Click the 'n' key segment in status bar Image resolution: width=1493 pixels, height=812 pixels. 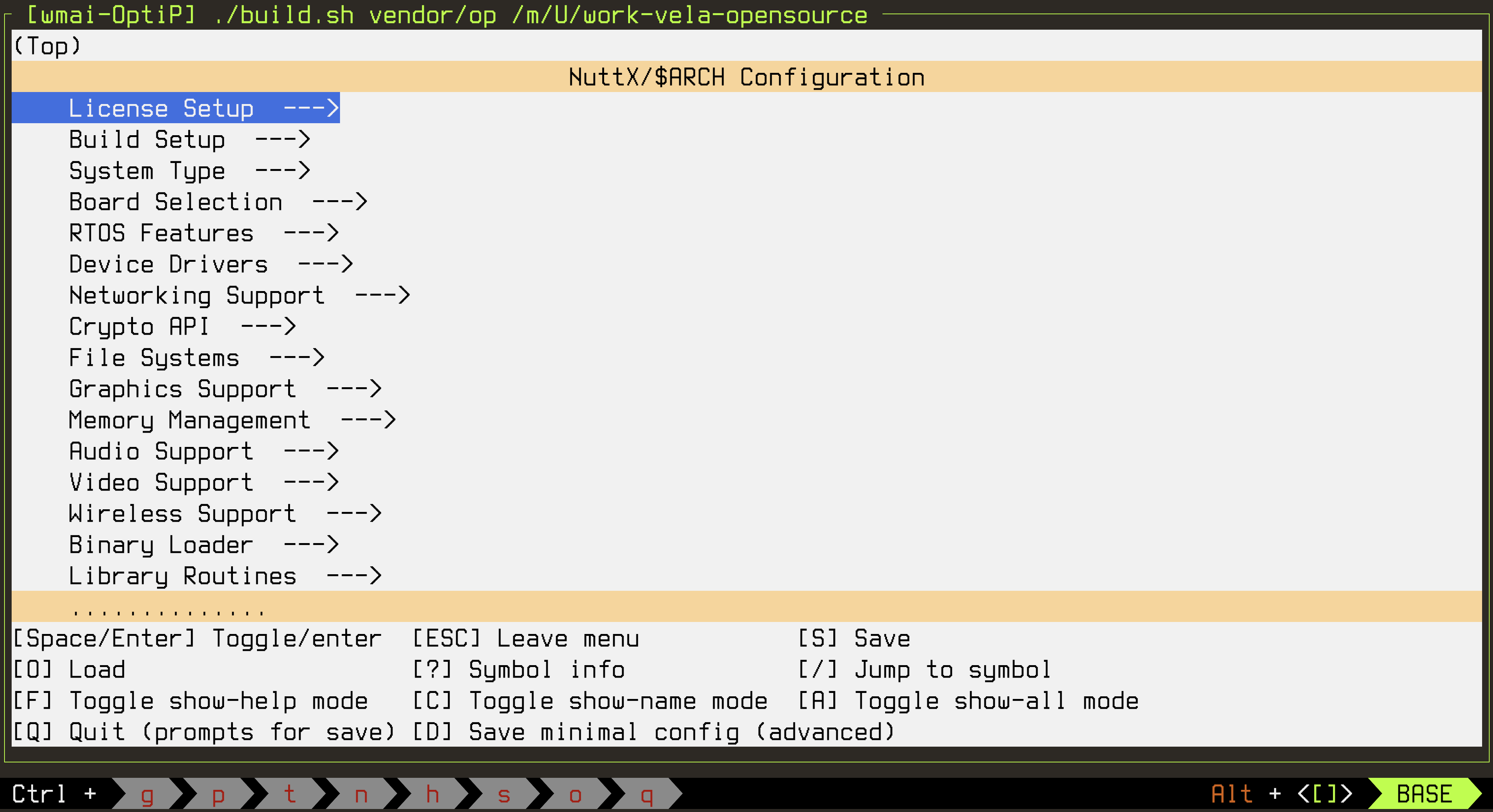(361, 794)
